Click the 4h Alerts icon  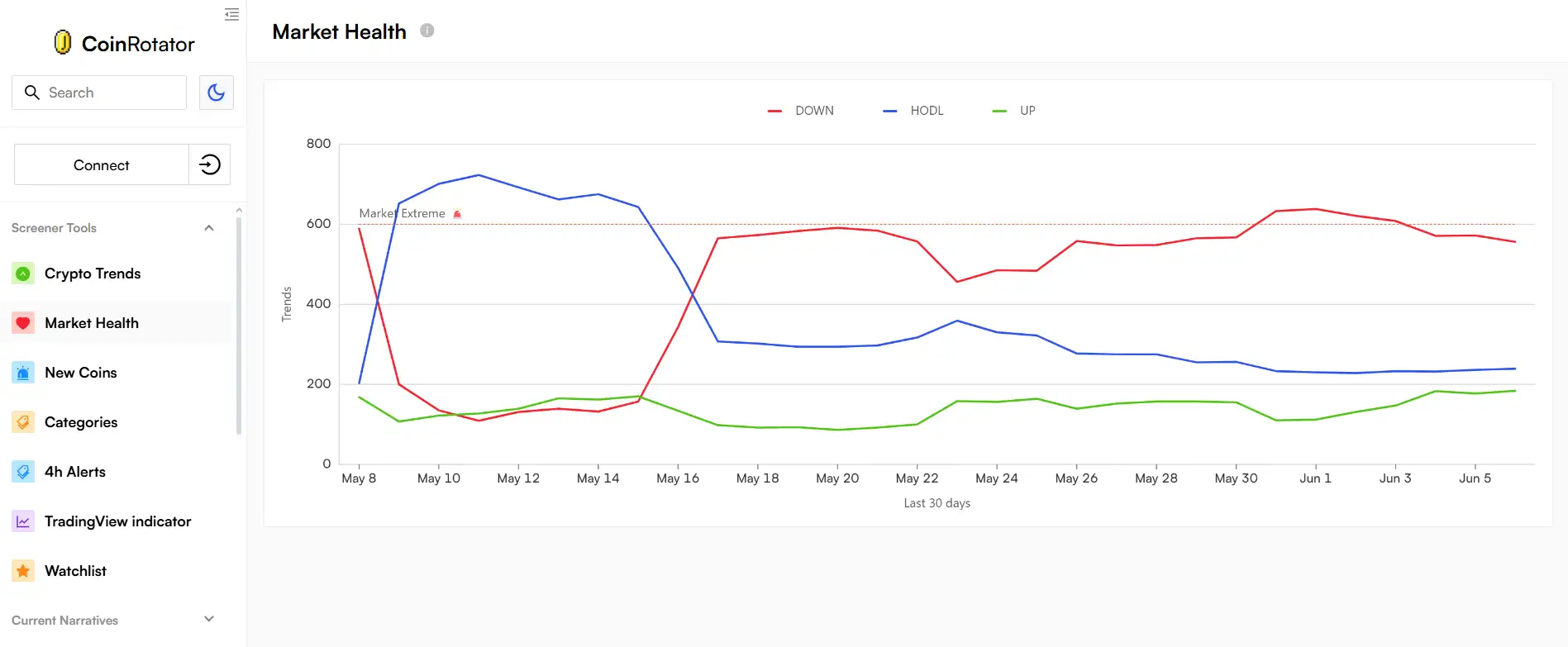click(23, 472)
